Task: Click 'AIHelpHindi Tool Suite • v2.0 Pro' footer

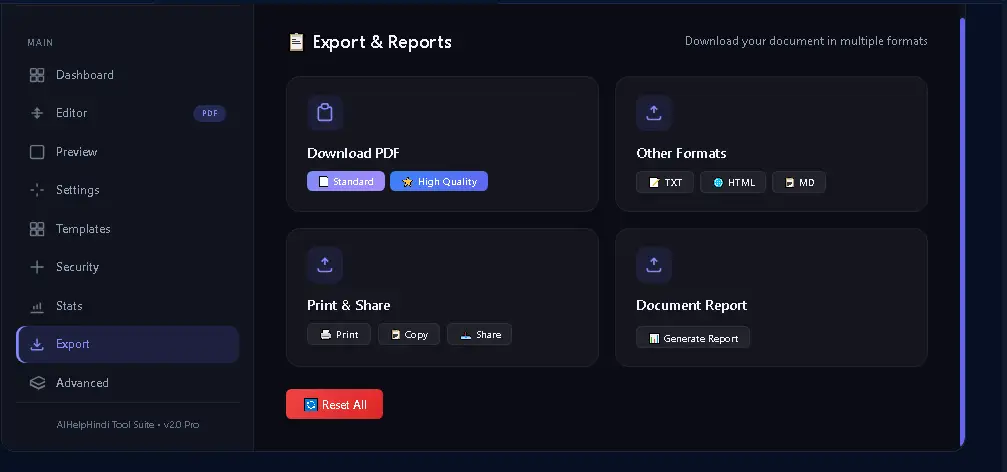Action: pyautogui.click(x=128, y=424)
